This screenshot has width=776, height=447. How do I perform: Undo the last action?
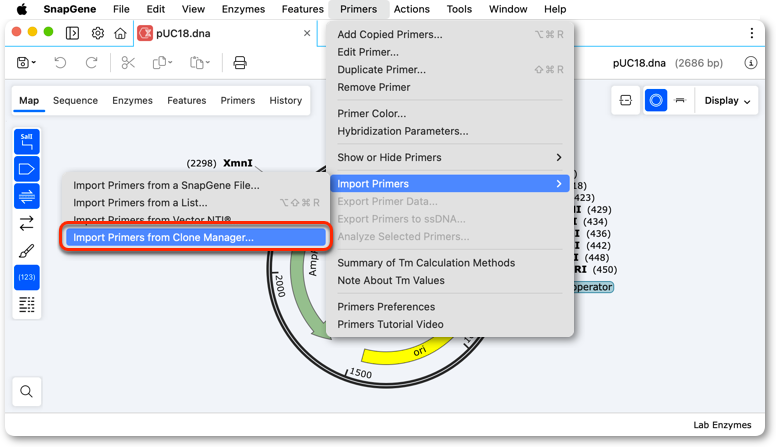click(60, 63)
